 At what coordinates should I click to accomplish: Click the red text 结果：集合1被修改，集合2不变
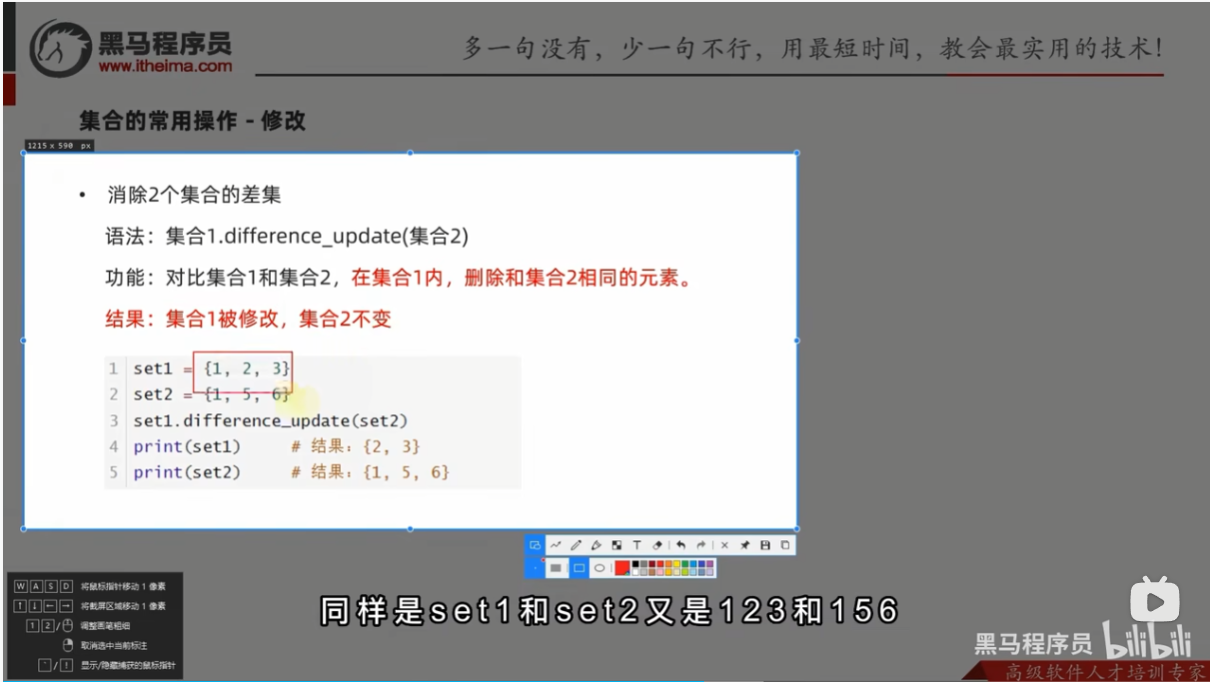click(248, 319)
